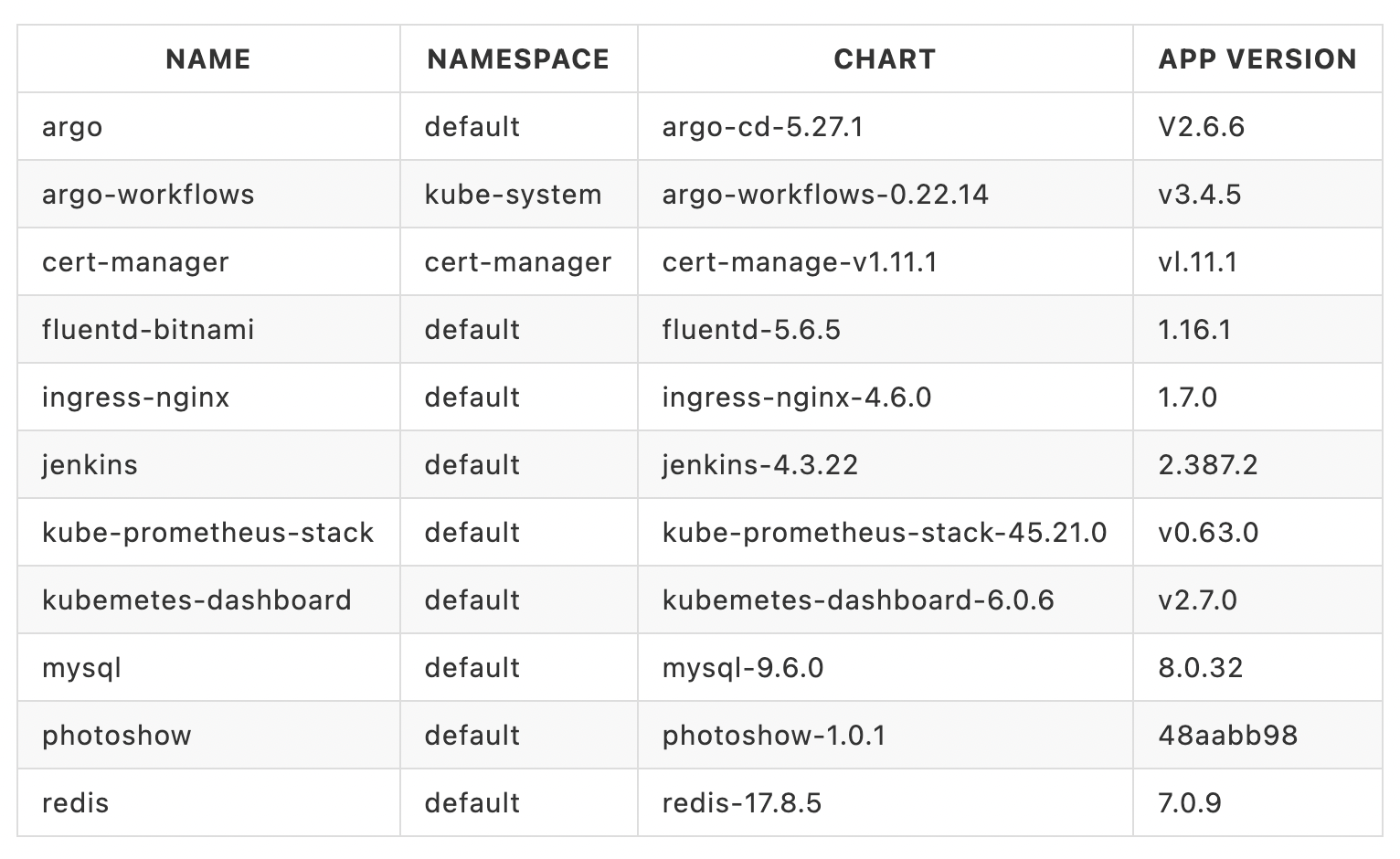Click the 48aabb98 app version cell
The width and height of the screenshot is (1400, 859).
coord(1227,736)
